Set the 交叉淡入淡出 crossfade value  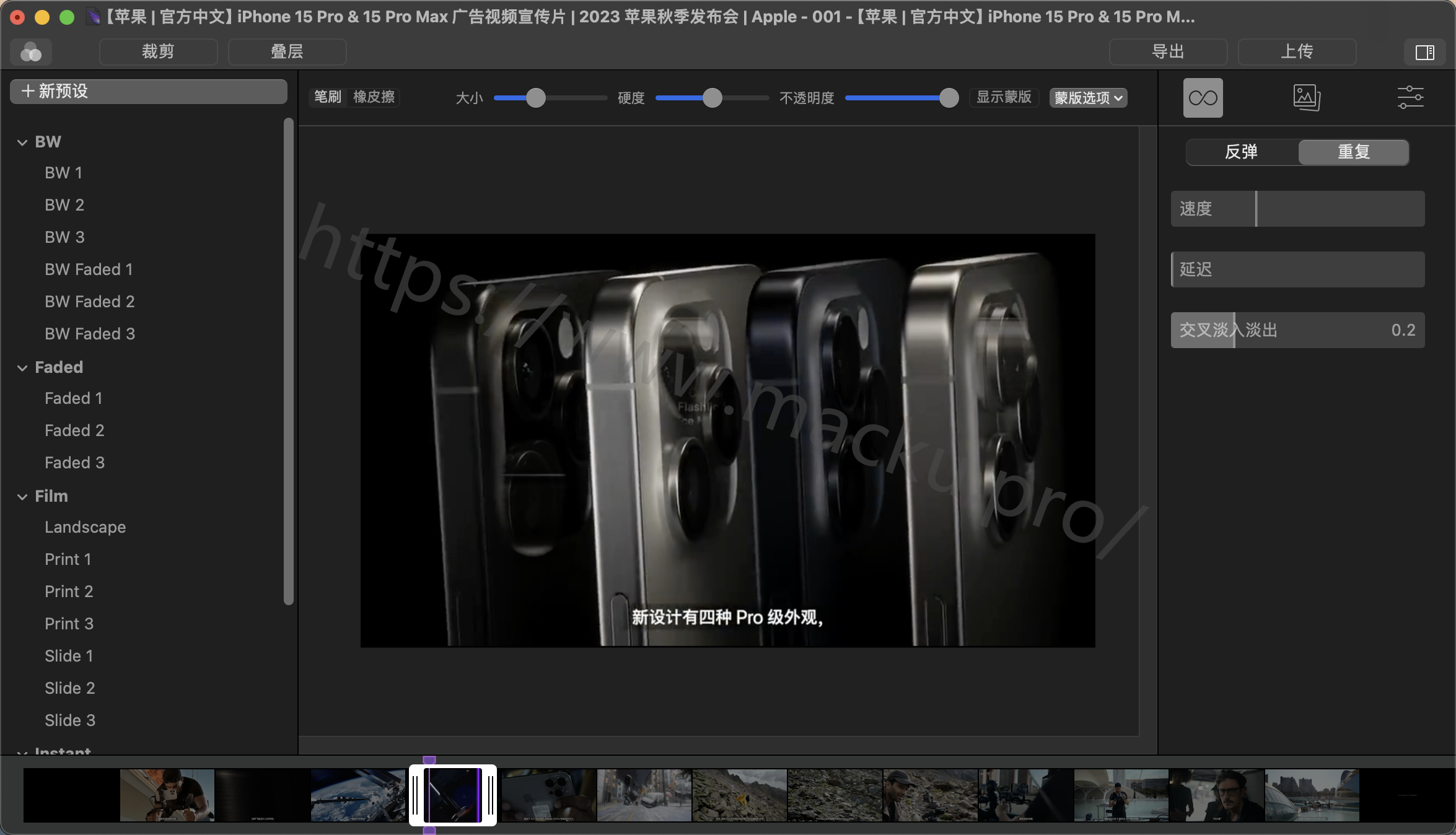point(1297,330)
